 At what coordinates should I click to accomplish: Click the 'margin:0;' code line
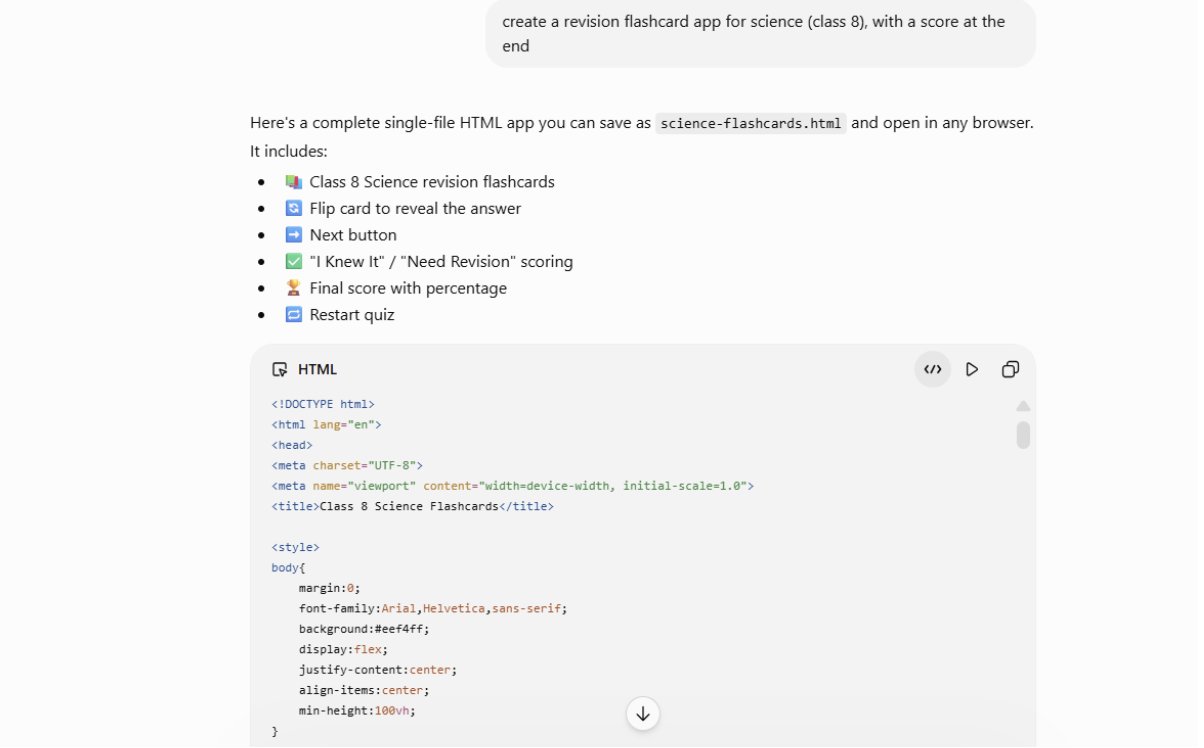[x=329, y=588]
